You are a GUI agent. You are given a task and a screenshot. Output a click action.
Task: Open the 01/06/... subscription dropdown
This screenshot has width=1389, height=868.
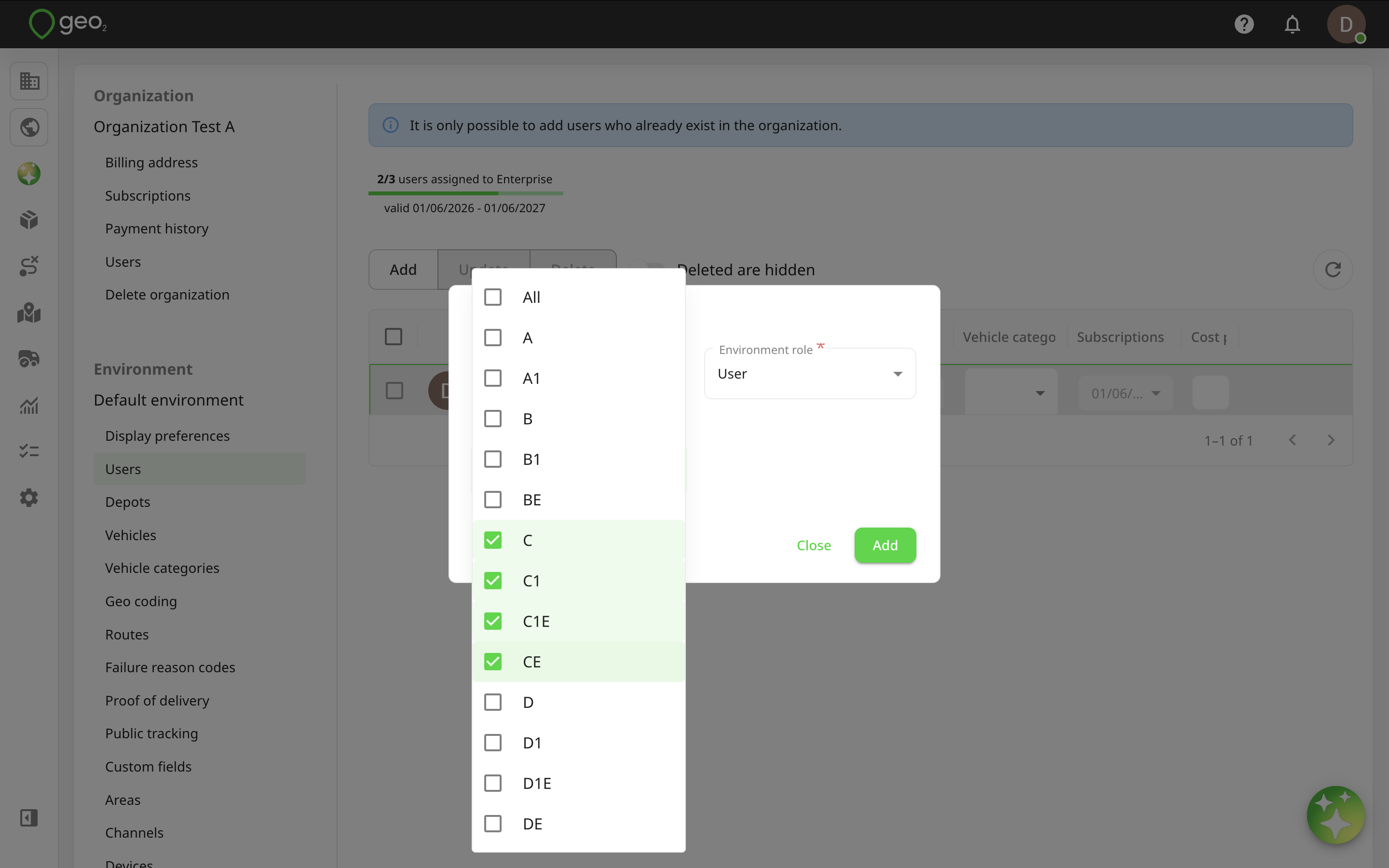tap(1125, 393)
